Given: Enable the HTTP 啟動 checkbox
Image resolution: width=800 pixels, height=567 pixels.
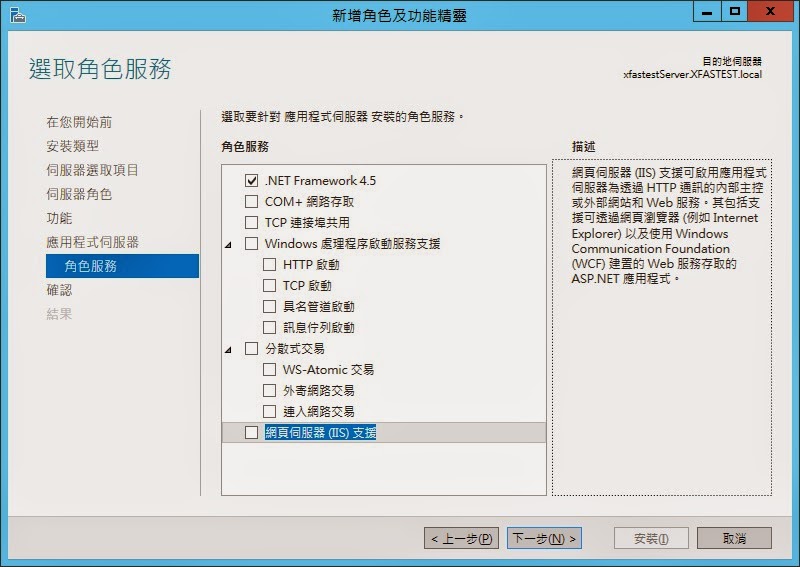Looking at the screenshot, I should tap(269, 264).
